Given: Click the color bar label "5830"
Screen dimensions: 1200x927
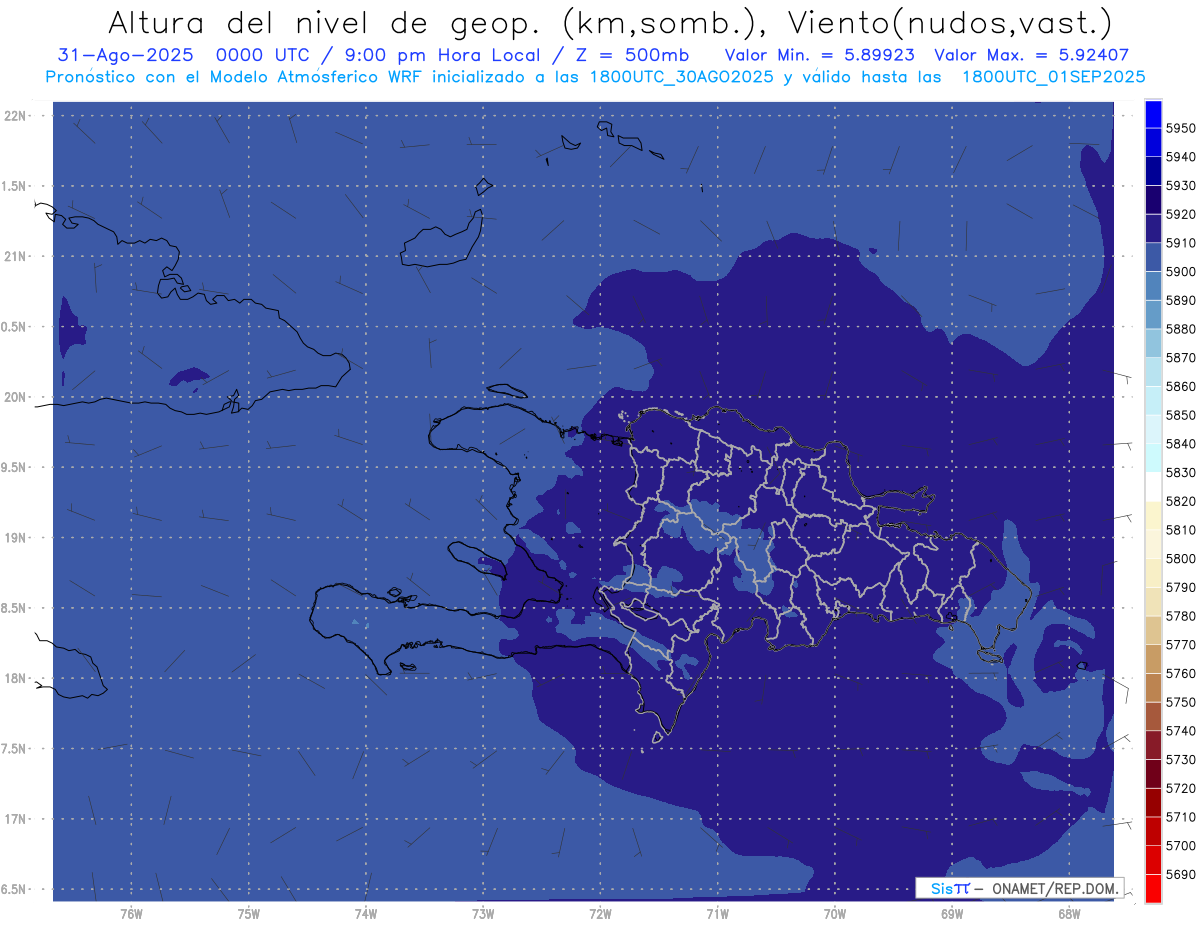Looking at the screenshot, I should (x=1180, y=472).
